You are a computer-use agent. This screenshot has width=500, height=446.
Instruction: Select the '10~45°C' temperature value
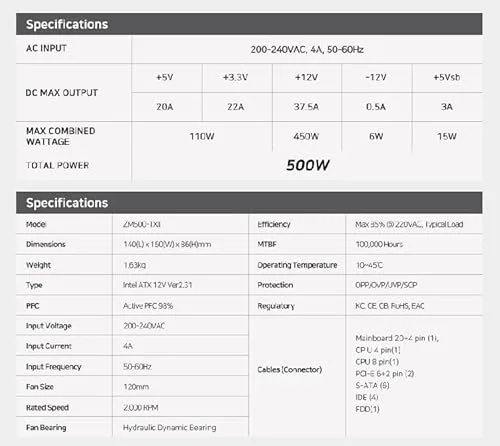(369, 265)
